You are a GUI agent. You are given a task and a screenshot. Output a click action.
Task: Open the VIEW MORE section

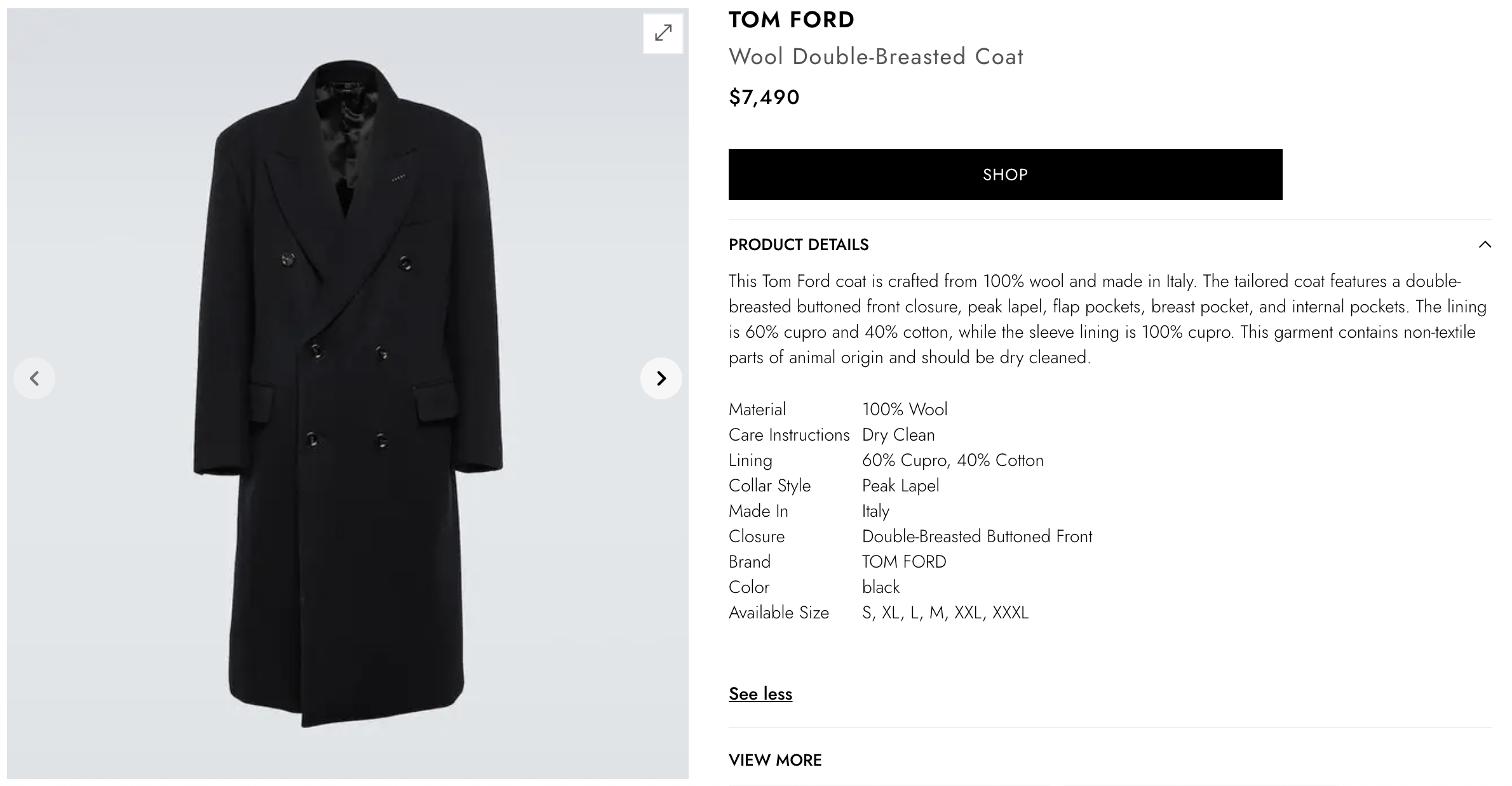pyautogui.click(x=775, y=760)
